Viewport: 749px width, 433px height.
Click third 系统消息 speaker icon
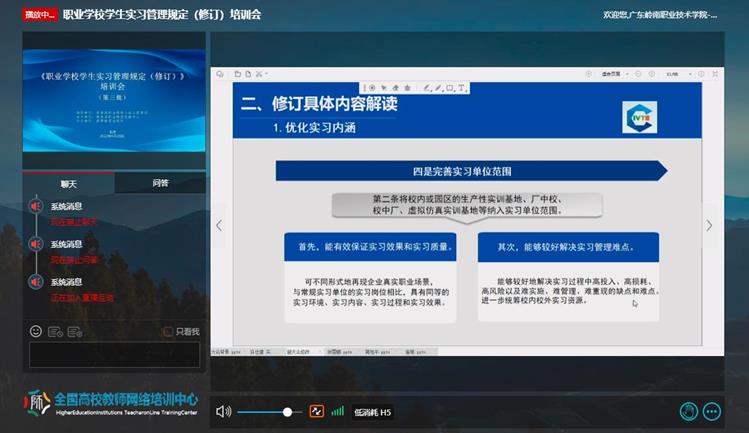36,282
